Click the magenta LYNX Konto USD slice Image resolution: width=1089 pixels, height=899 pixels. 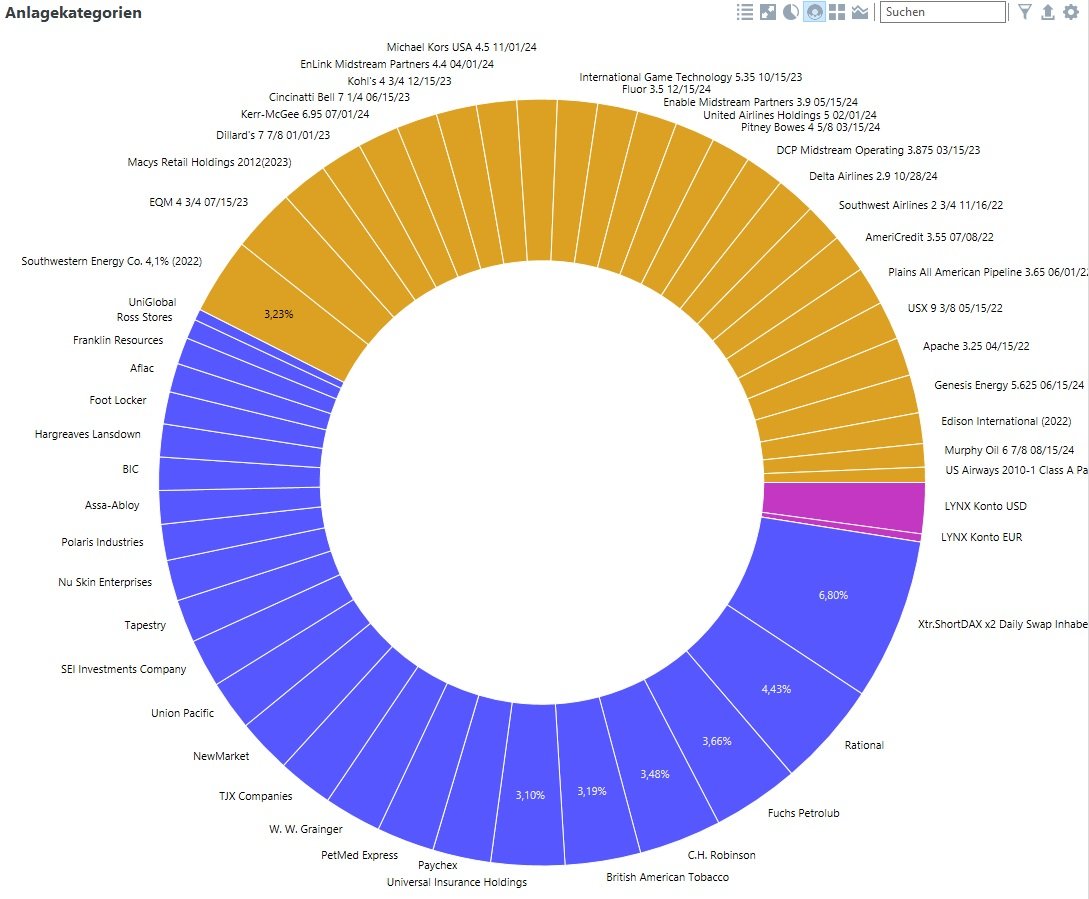(844, 506)
